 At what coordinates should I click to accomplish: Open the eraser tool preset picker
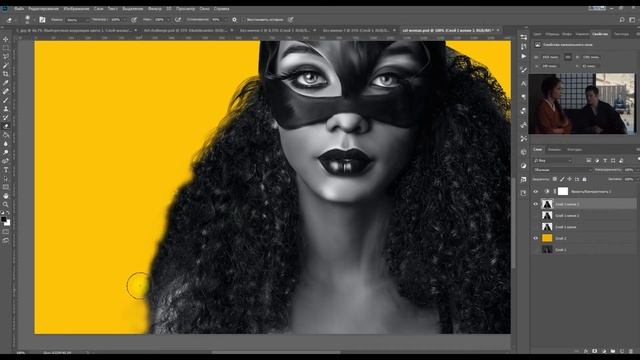click(x=11, y=20)
